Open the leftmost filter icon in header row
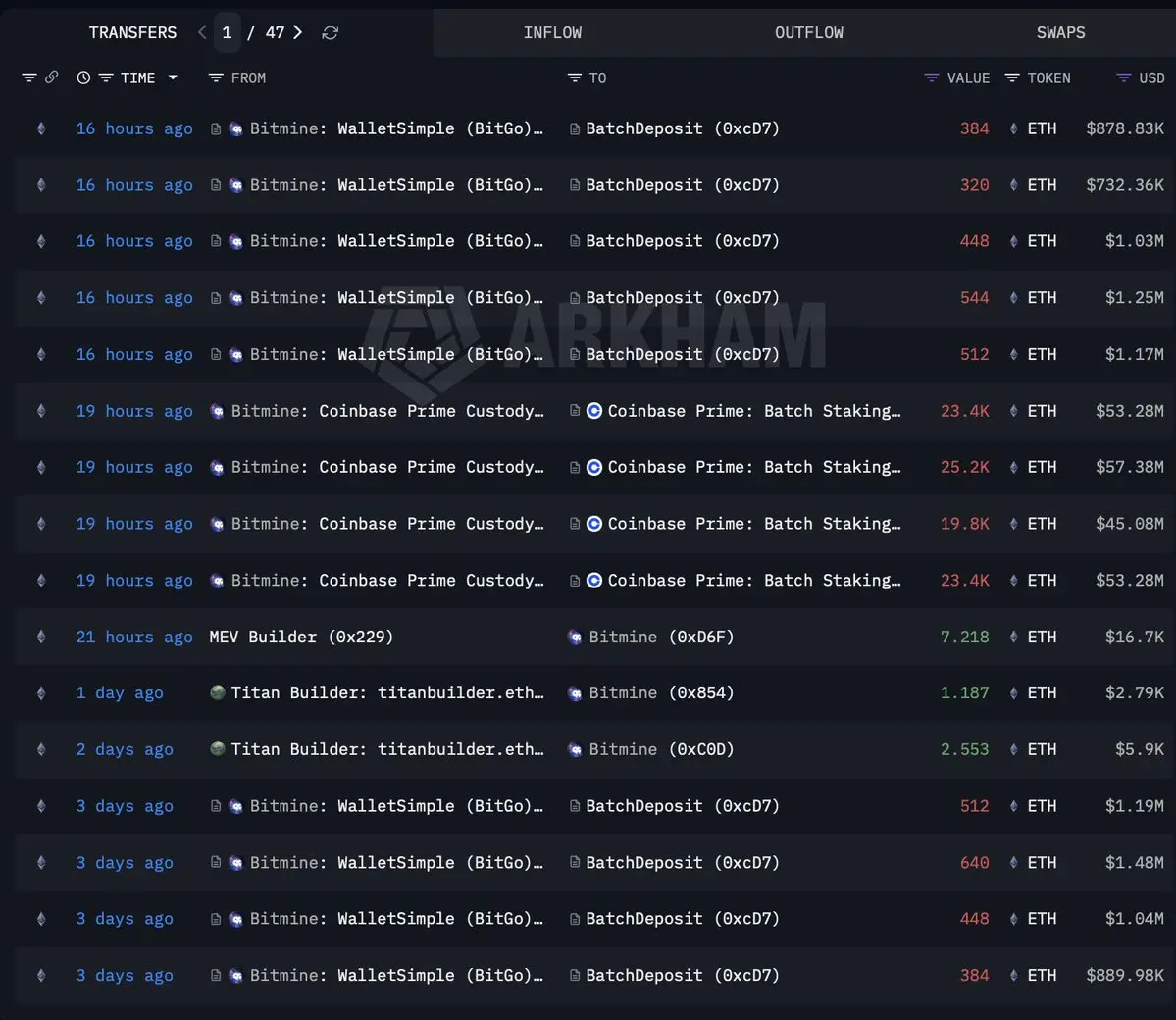 point(29,77)
